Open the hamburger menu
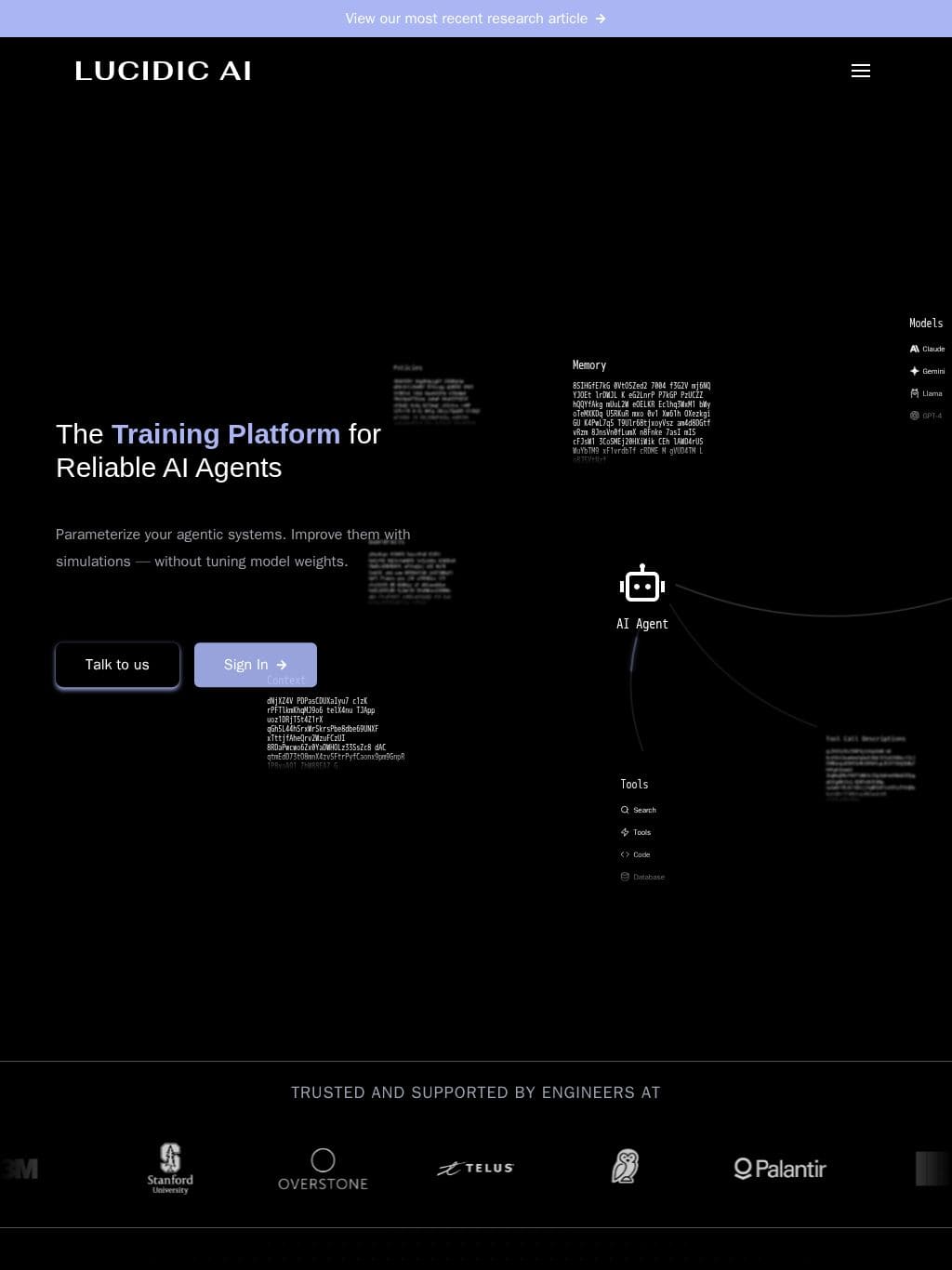This screenshot has width=952, height=1270. tap(861, 71)
